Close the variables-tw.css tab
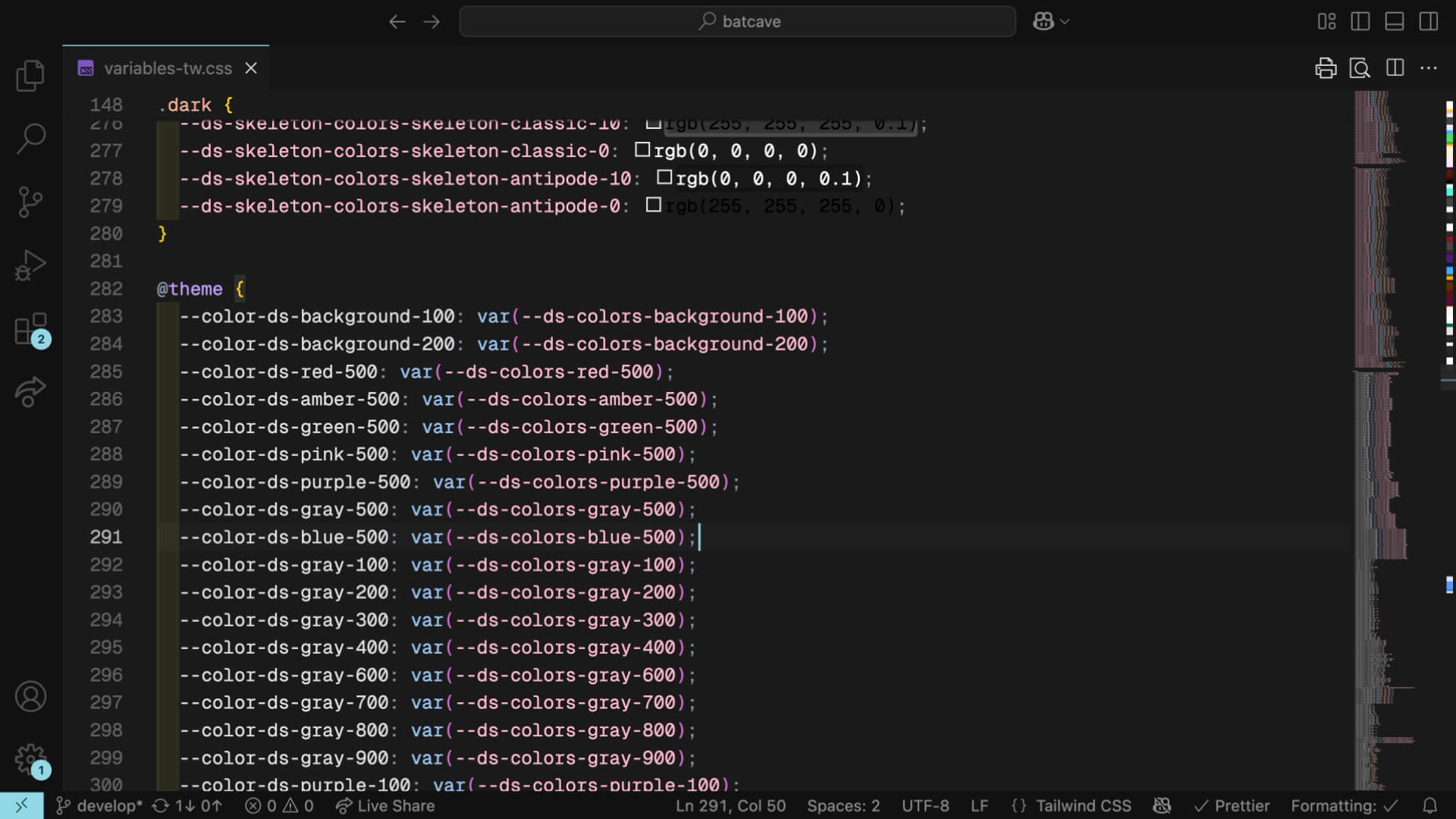Viewport: 1456px width, 819px height. [x=251, y=68]
